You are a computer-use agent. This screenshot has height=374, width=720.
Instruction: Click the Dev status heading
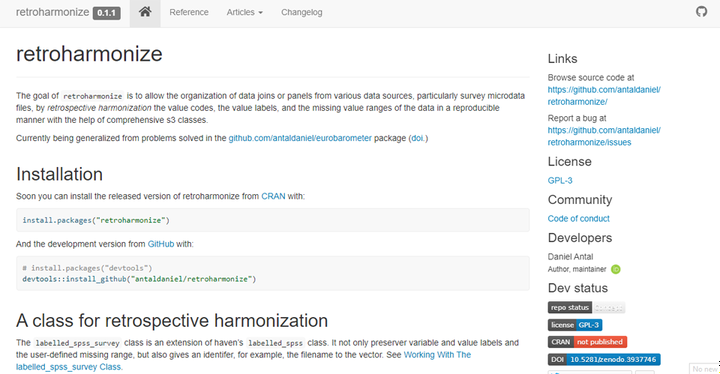(578, 288)
